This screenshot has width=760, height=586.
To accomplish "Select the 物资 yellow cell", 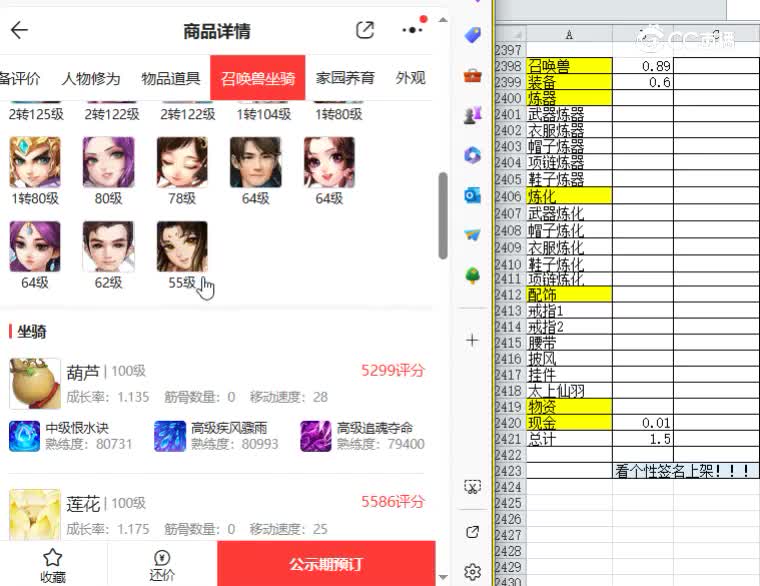I will pyautogui.click(x=569, y=407).
